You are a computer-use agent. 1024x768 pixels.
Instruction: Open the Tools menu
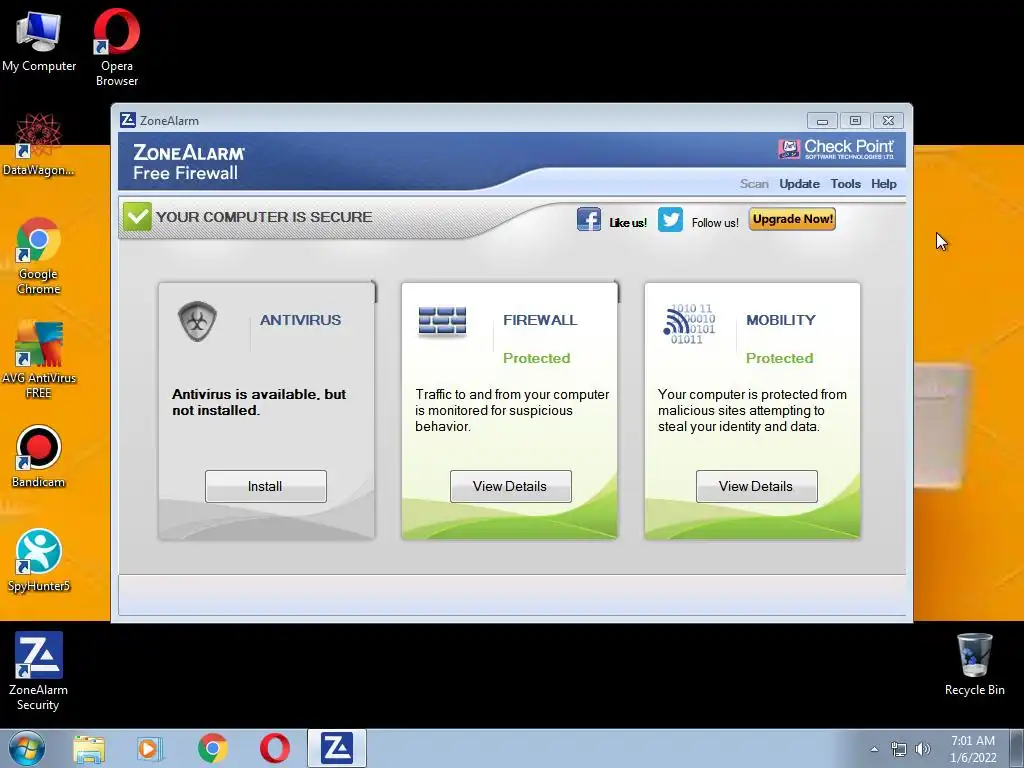pyautogui.click(x=846, y=184)
